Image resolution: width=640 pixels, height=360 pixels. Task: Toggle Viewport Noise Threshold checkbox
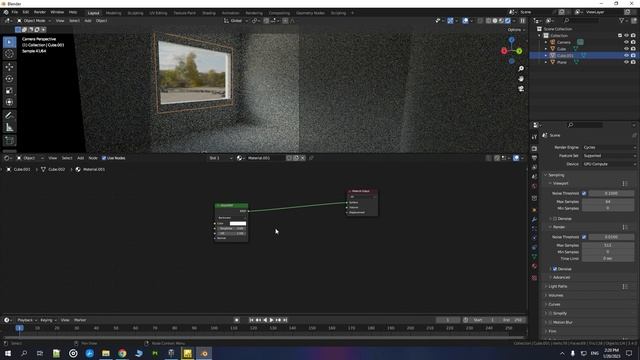point(584,193)
